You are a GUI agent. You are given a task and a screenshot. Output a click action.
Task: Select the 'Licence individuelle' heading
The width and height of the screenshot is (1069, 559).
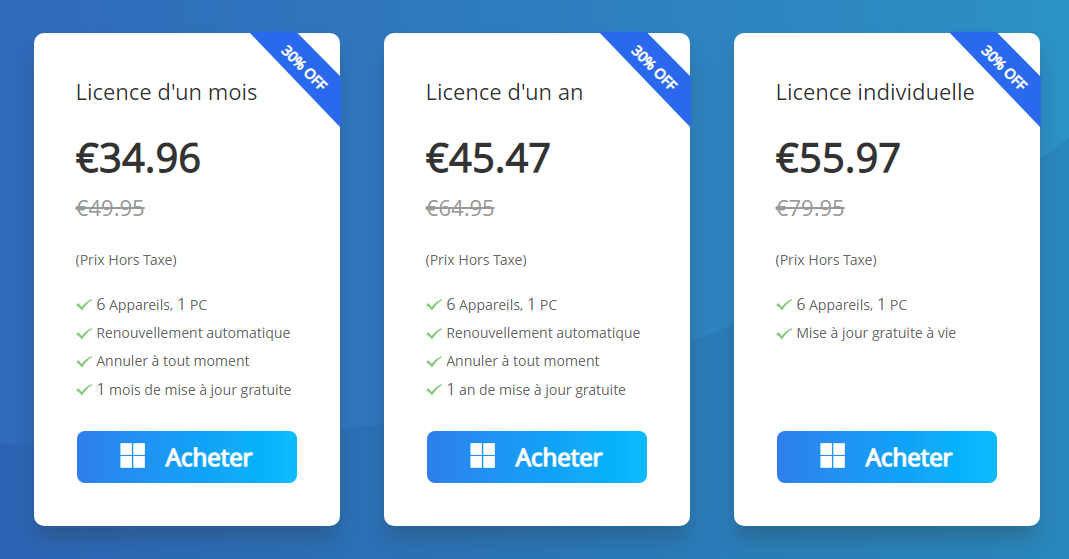pos(875,92)
